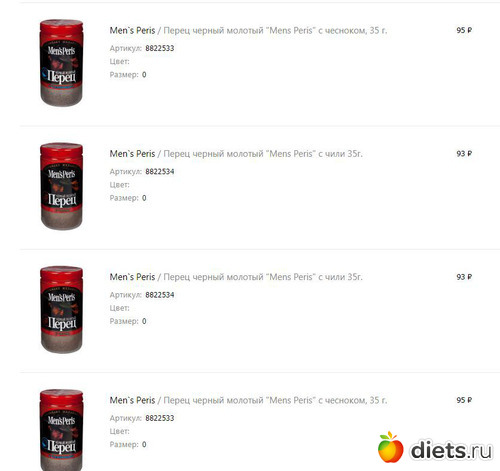Viewport: 500px width, 471px height.
Task: Click the 95 ₽ price of first item
Action: tap(464, 30)
